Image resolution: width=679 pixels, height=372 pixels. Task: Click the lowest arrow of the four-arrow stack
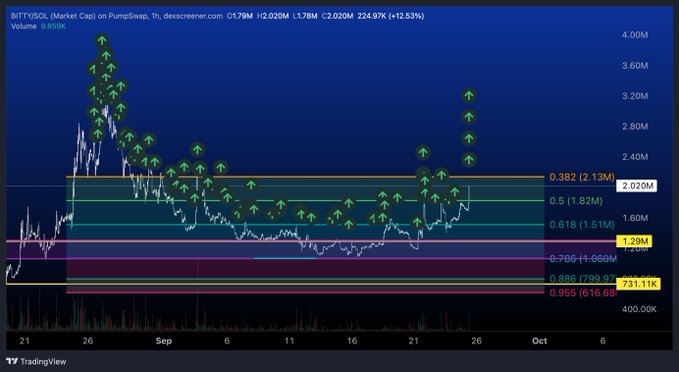(x=469, y=160)
